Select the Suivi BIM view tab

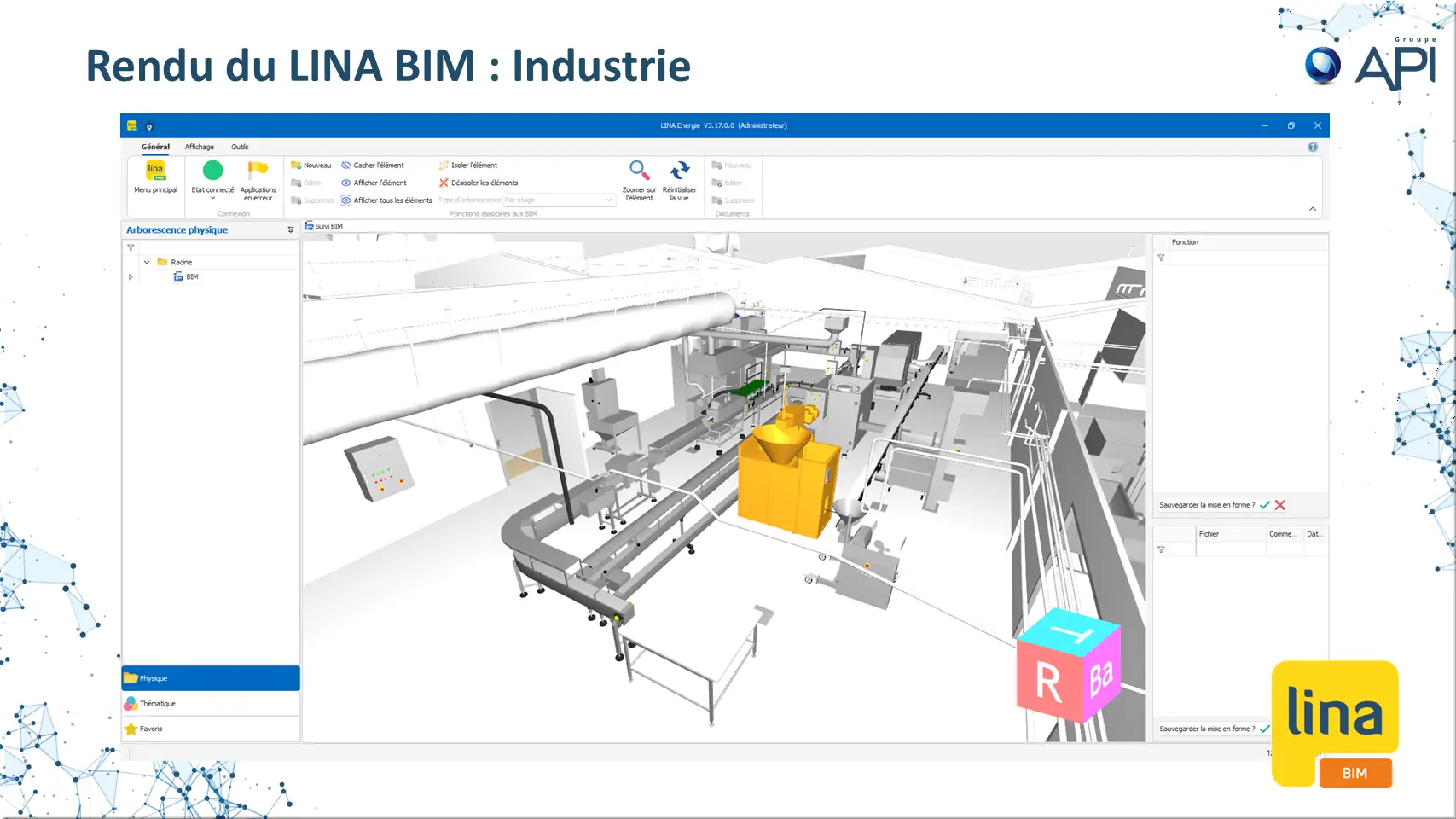pyautogui.click(x=324, y=226)
